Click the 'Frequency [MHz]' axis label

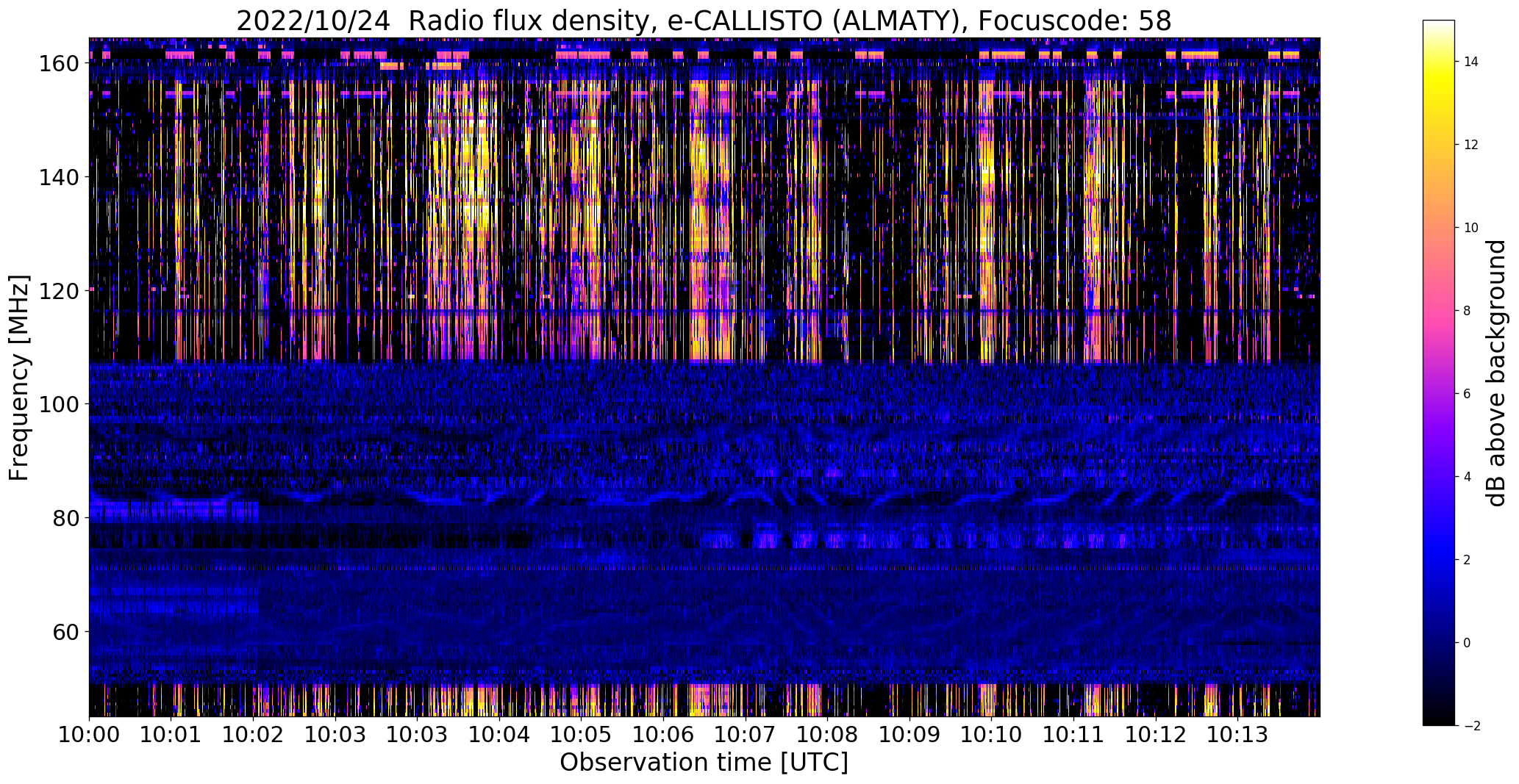(x=20, y=378)
